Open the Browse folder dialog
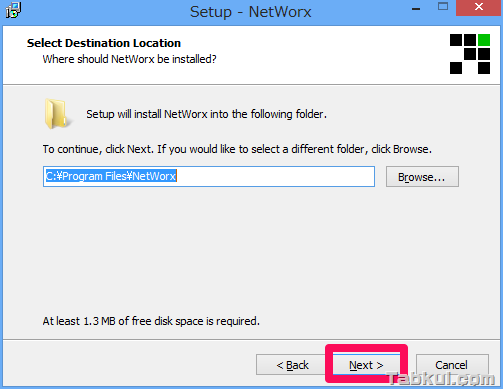This screenshot has height=389, width=503. click(422, 177)
